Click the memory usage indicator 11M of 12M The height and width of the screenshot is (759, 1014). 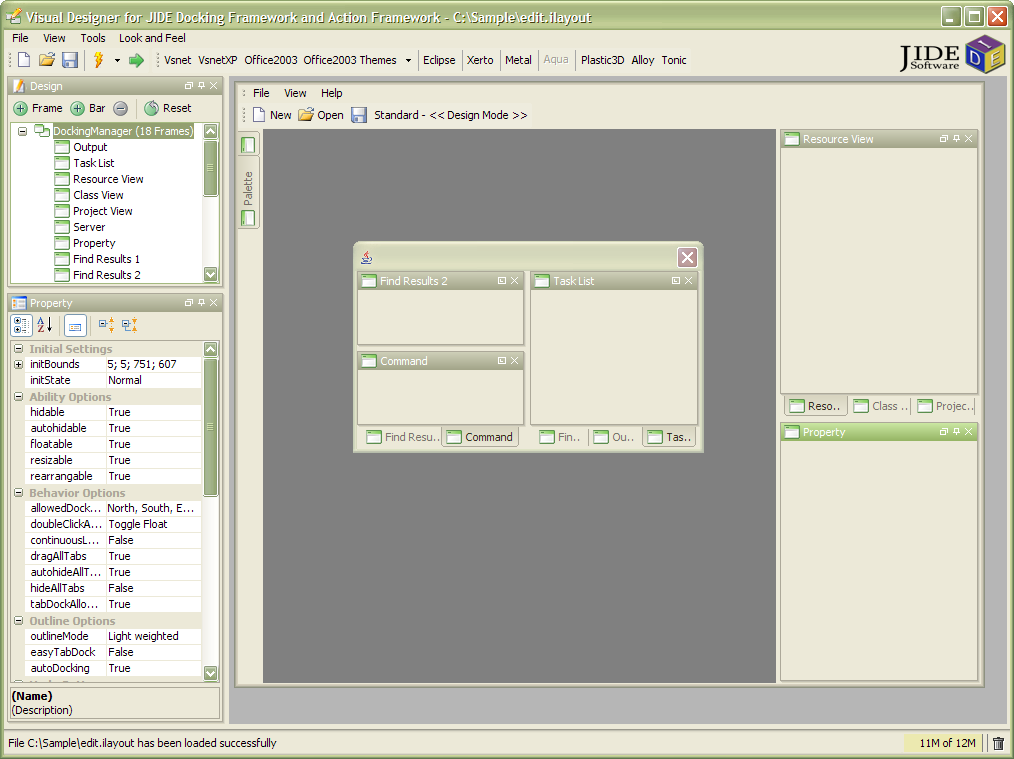click(x=946, y=743)
